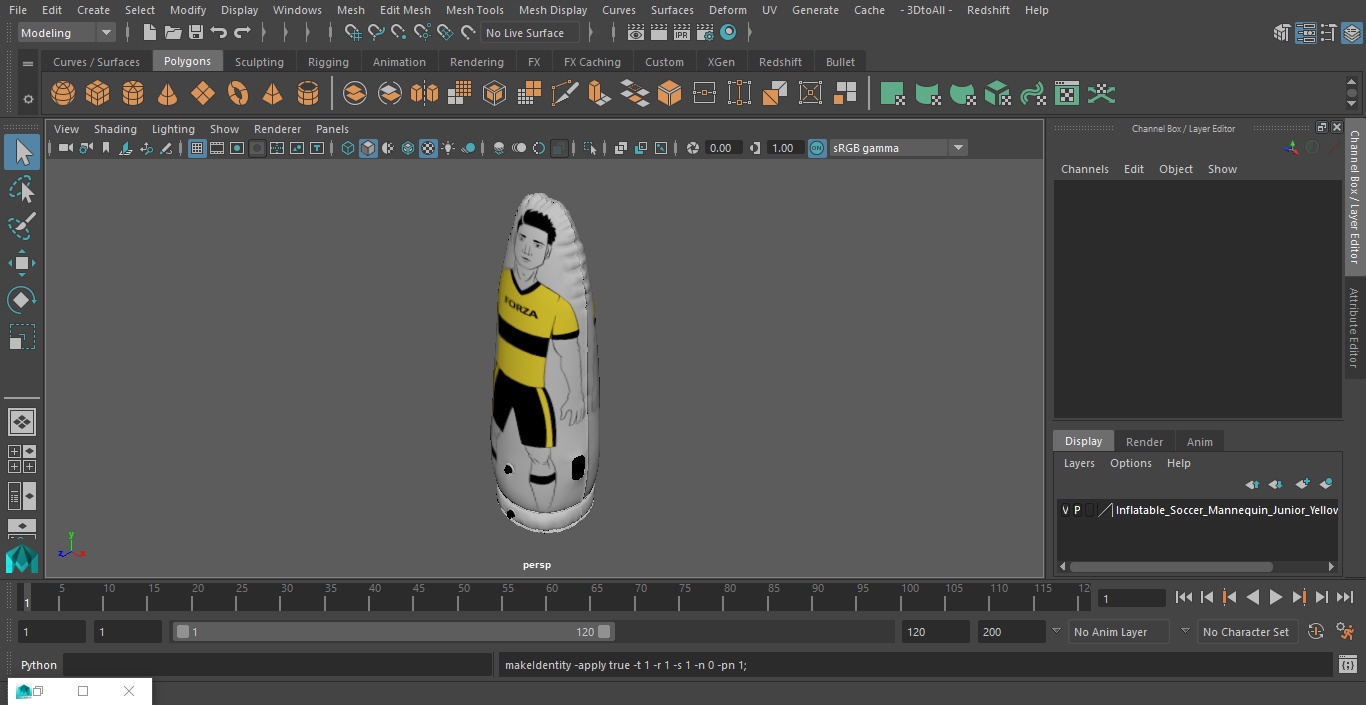Switch to the FX Caching shelf tab

592,62
